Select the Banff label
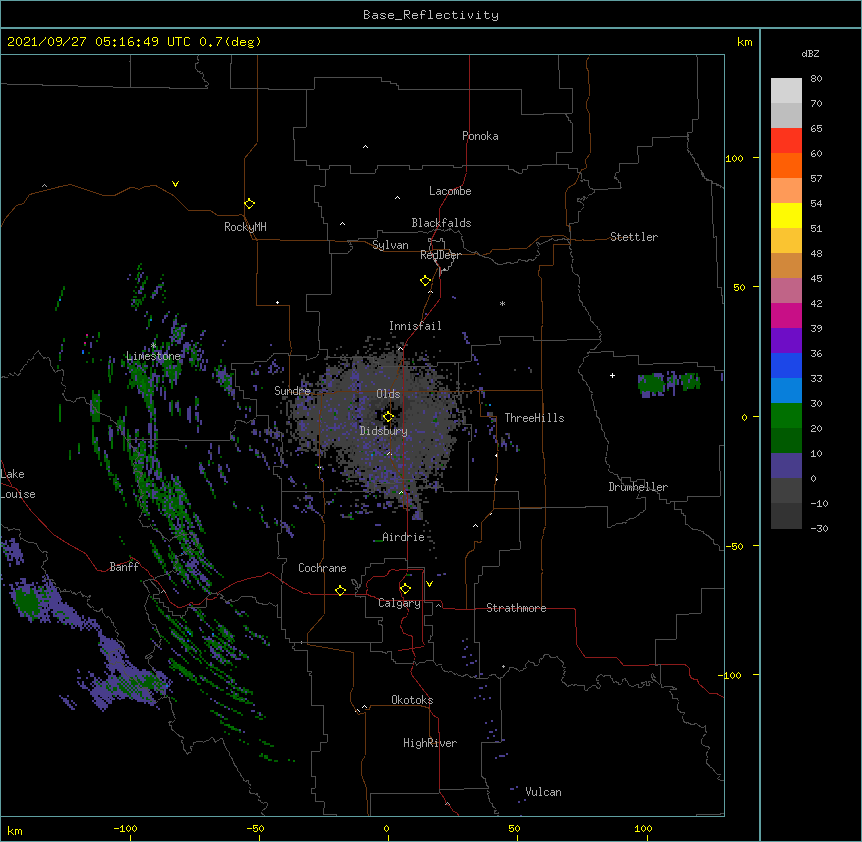 point(124,567)
